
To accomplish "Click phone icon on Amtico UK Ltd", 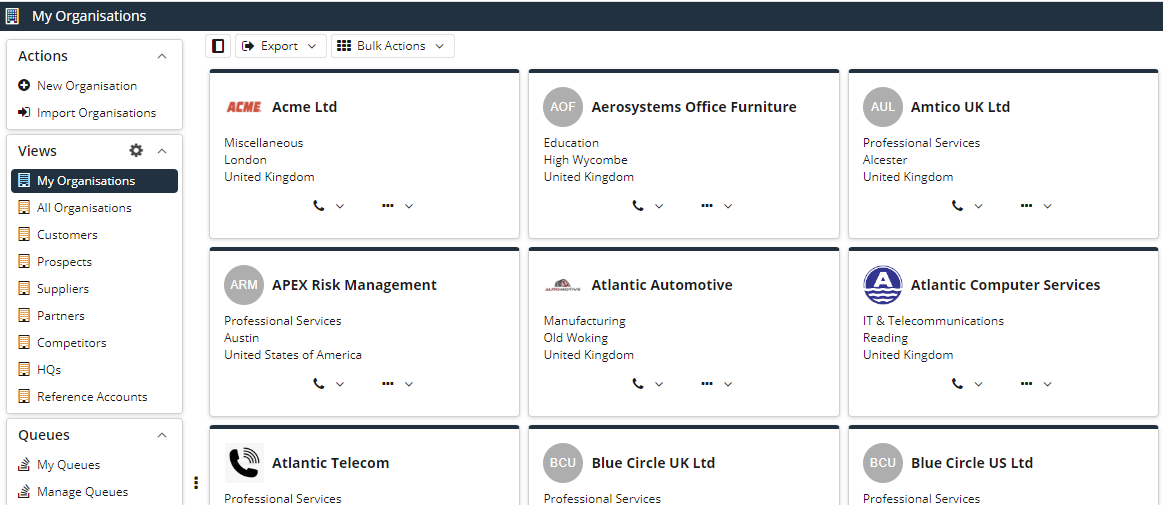I will click(958, 205).
